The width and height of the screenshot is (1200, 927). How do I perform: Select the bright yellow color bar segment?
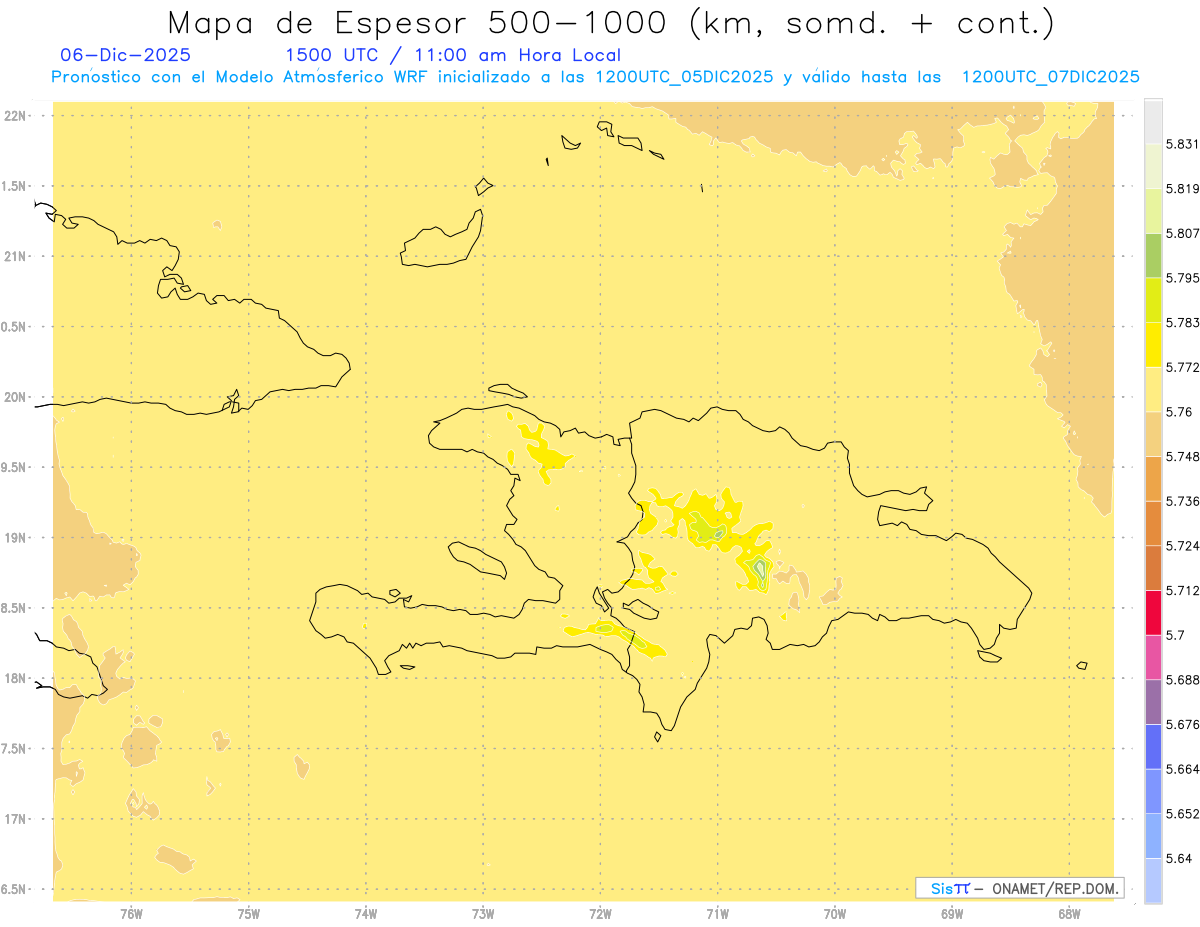pyautogui.click(x=1153, y=345)
